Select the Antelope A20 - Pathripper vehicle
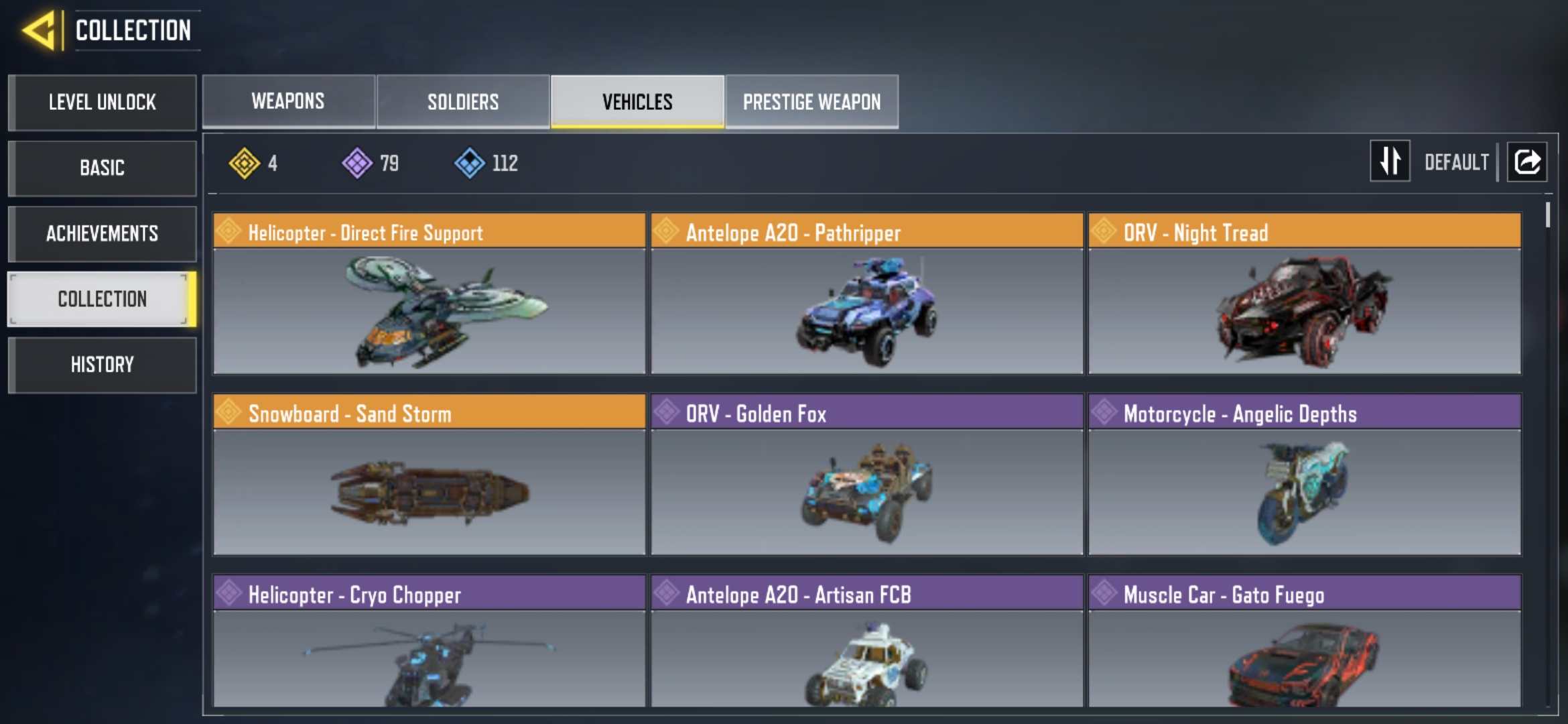Screen dimensions: 1568x724 tap(866, 294)
